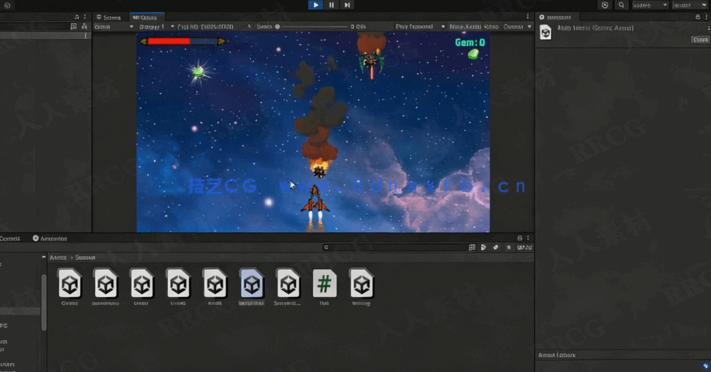The height and width of the screenshot is (372, 711).
Task: Open the Gizmos dropdown arrow
Action: pos(529,27)
